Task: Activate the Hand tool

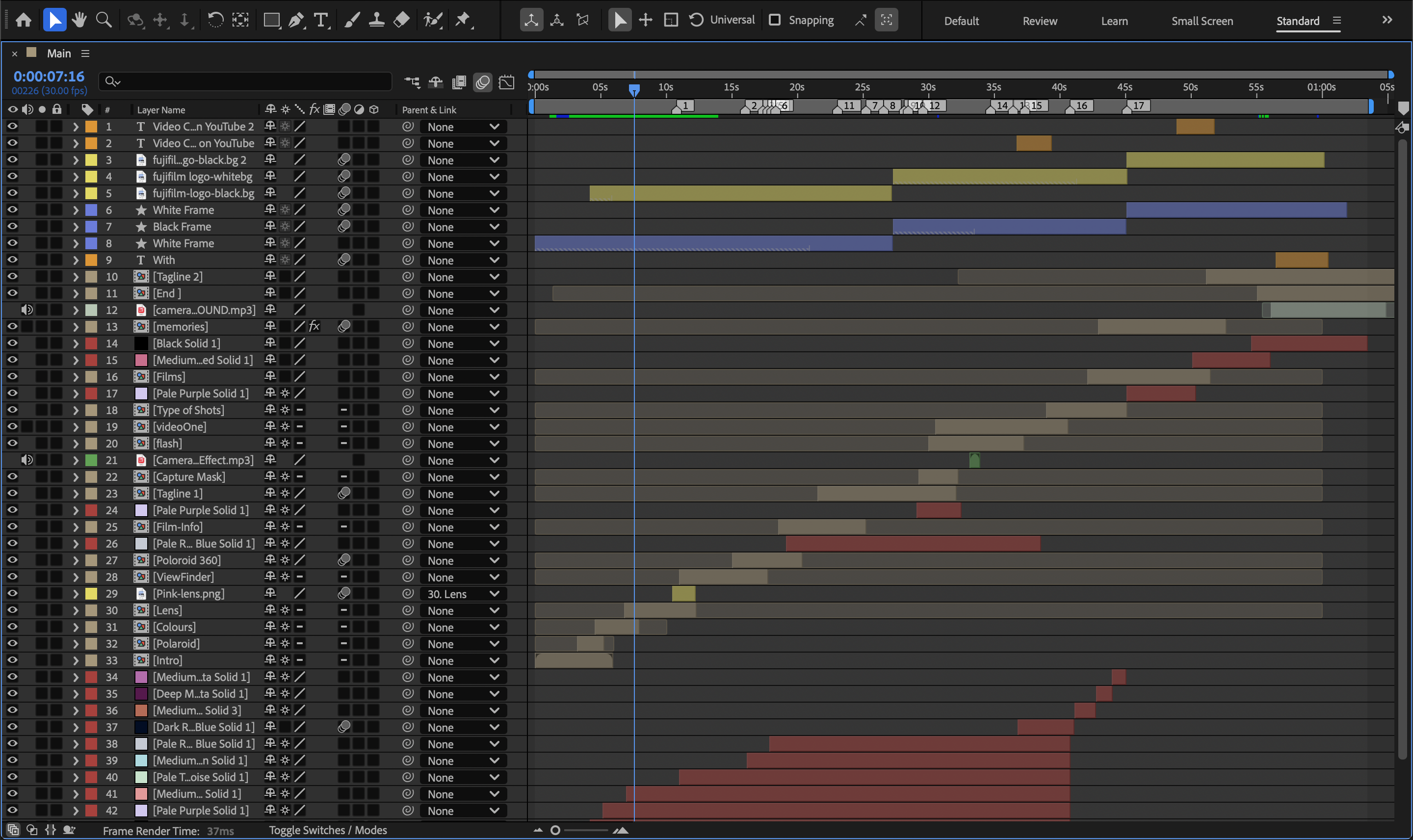Action: click(78, 20)
